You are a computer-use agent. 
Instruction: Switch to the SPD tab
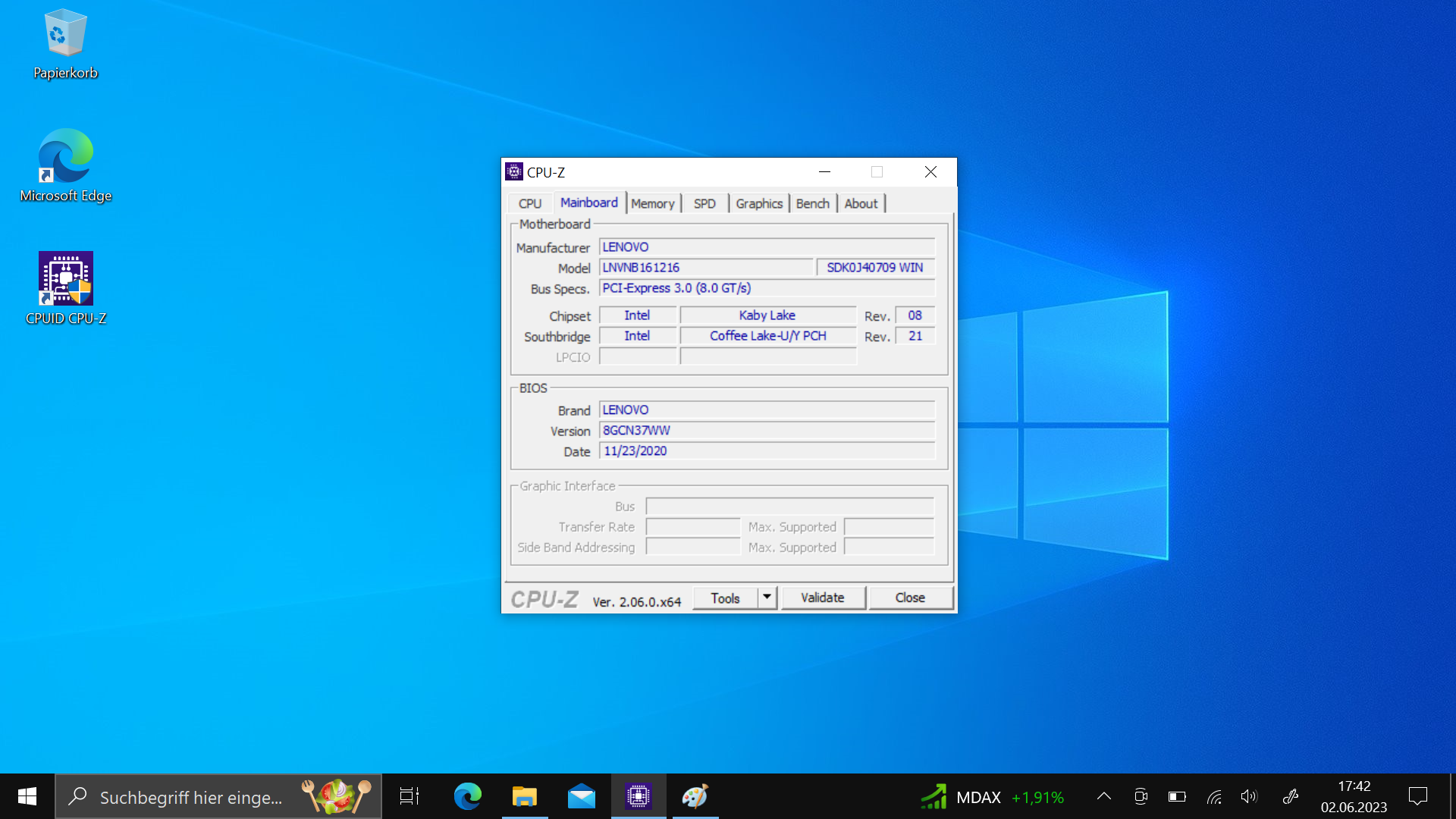pyautogui.click(x=704, y=203)
